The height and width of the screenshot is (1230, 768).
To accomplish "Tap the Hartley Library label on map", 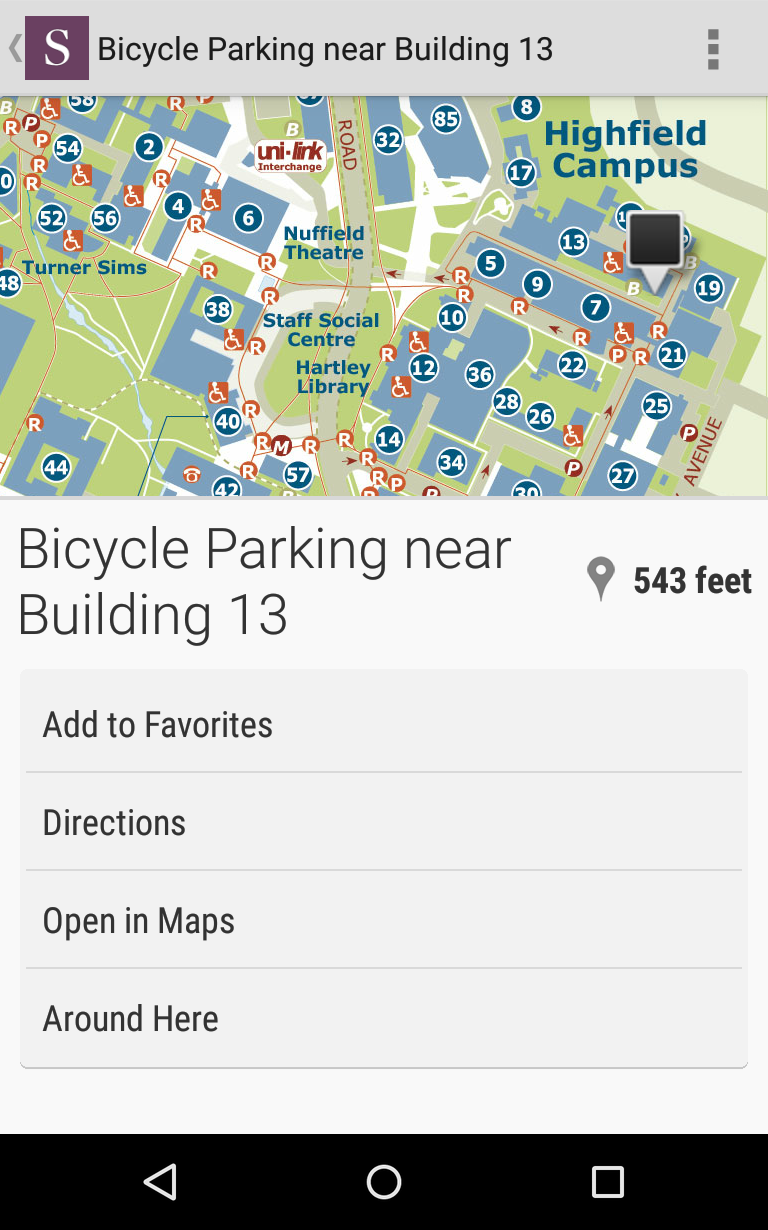I will (x=333, y=377).
